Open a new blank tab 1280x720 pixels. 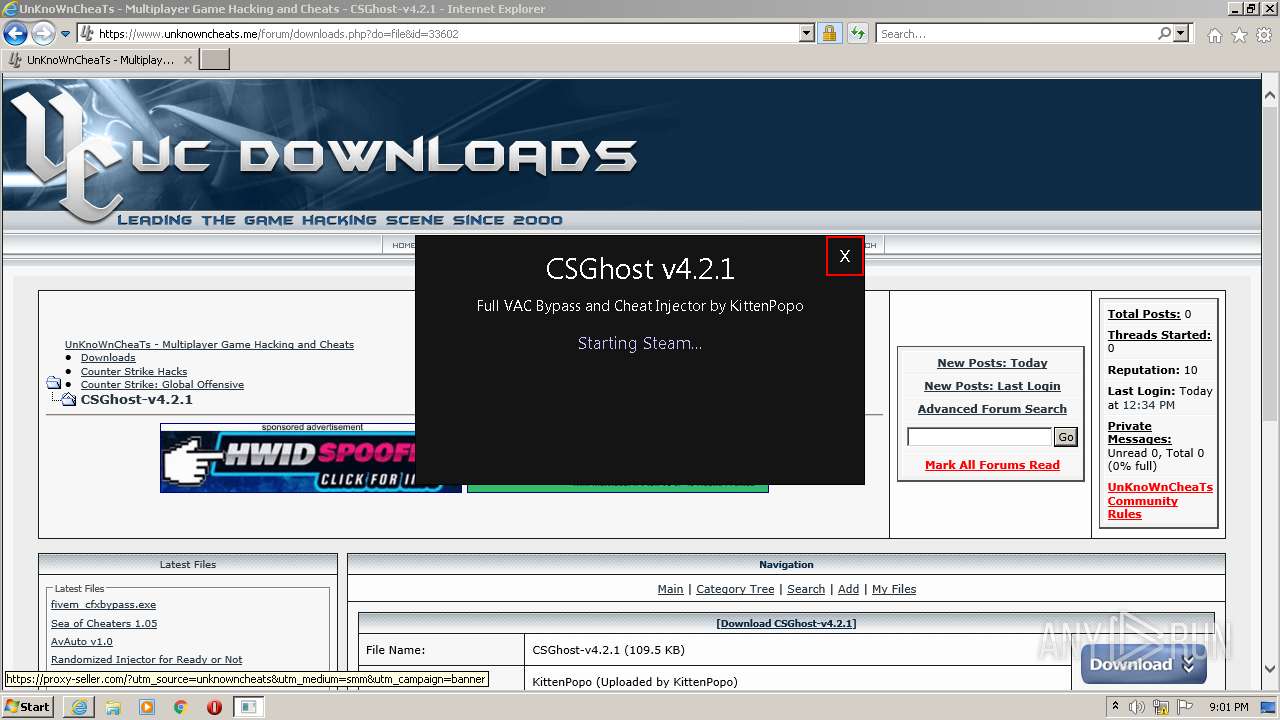click(215, 60)
